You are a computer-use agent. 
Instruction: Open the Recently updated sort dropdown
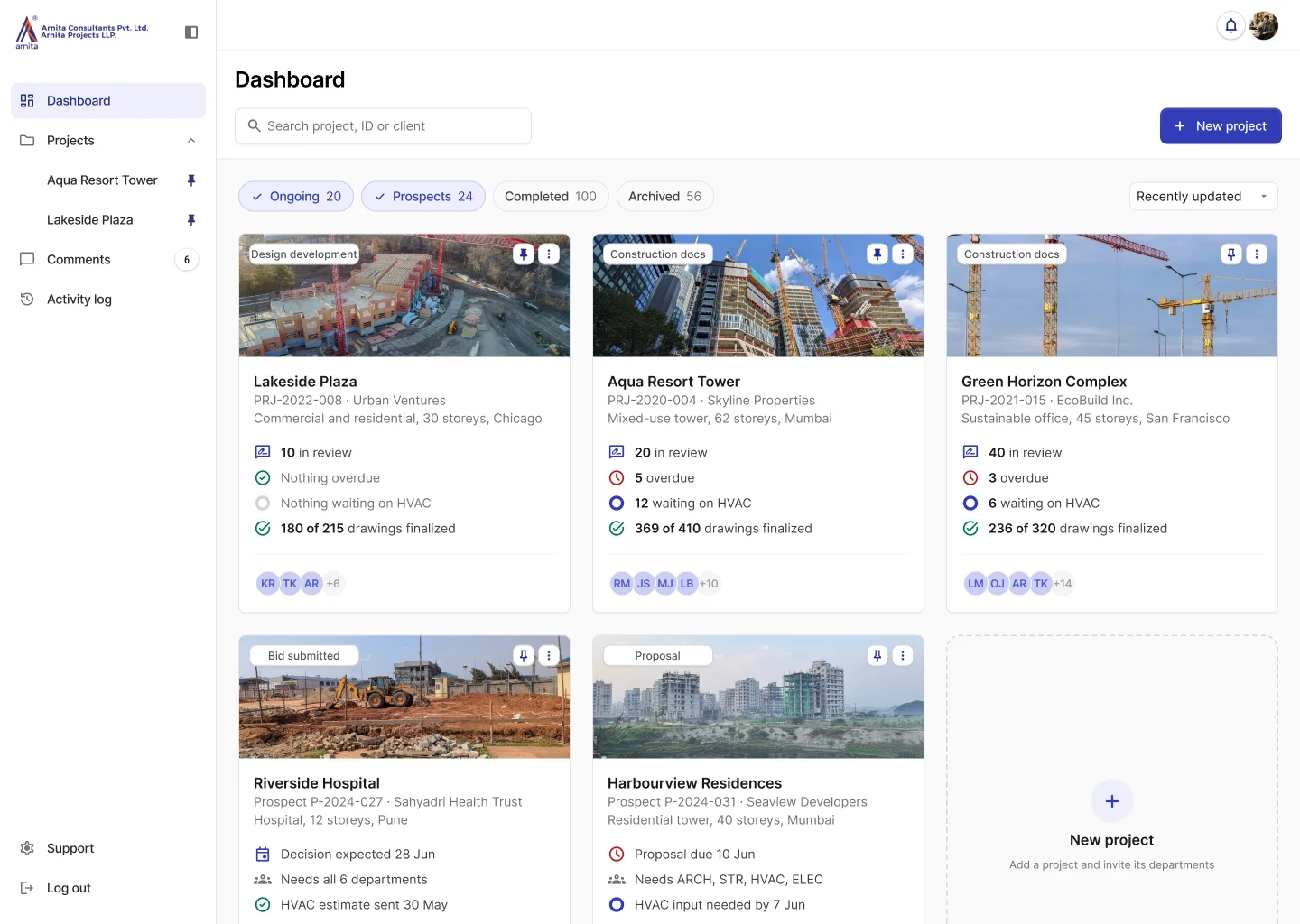(1203, 197)
